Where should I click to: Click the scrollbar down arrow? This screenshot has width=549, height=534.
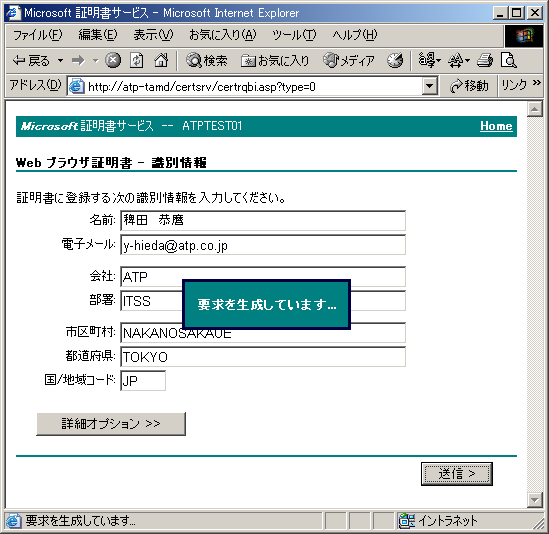(535, 500)
